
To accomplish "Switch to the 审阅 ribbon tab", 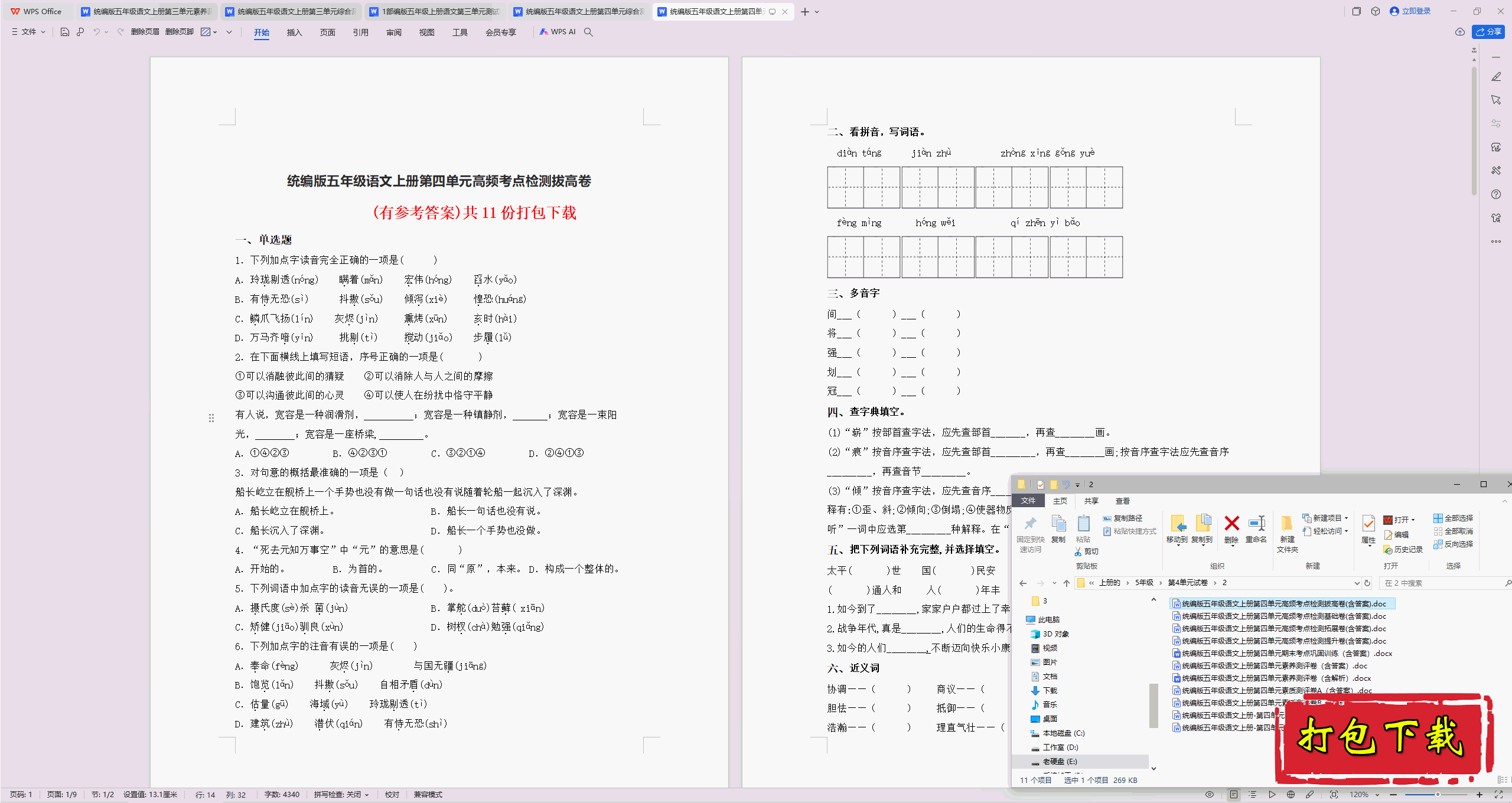I will (x=393, y=32).
